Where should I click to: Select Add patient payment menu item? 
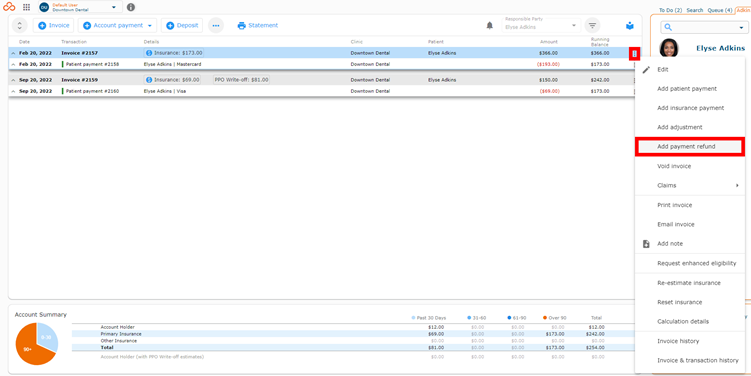tap(690, 89)
